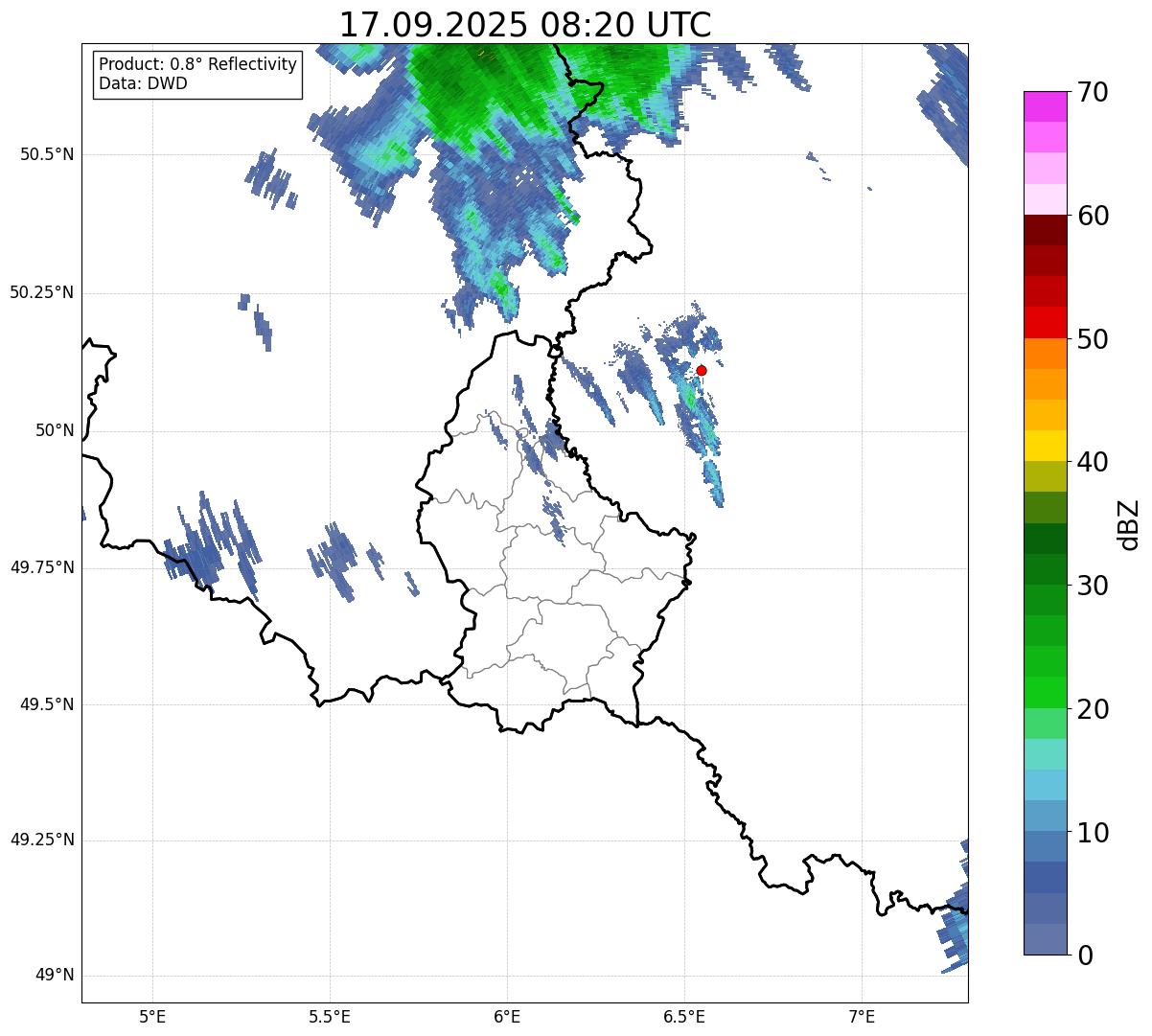
Task: Click the latitude label 50.5°N
Action: click(x=47, y=154)
